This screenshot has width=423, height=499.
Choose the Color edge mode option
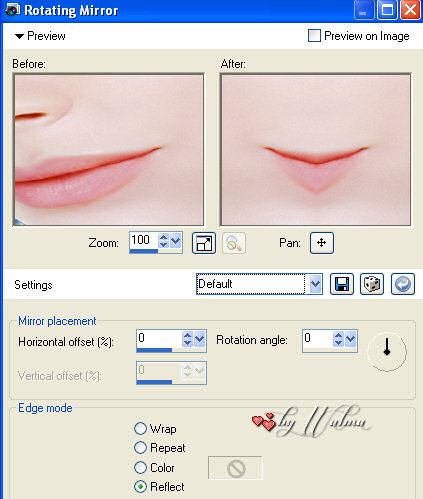(140, 467)
